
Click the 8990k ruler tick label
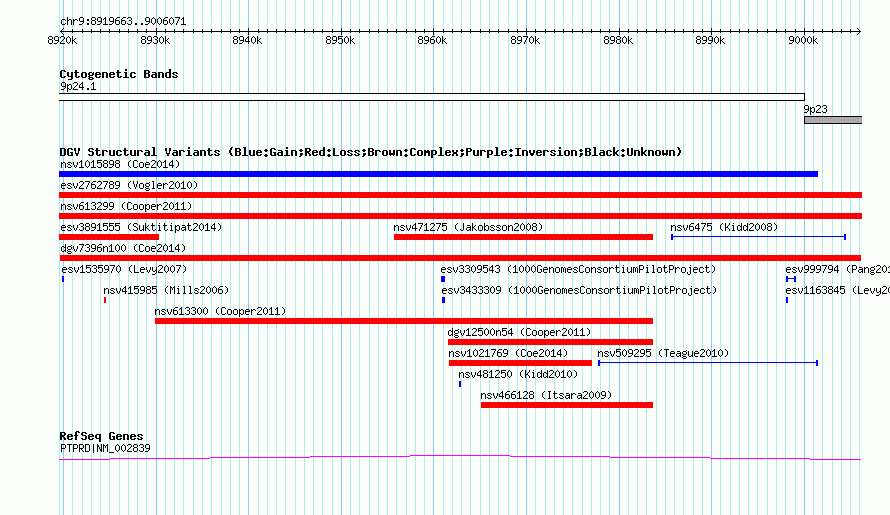pos(710,40)
